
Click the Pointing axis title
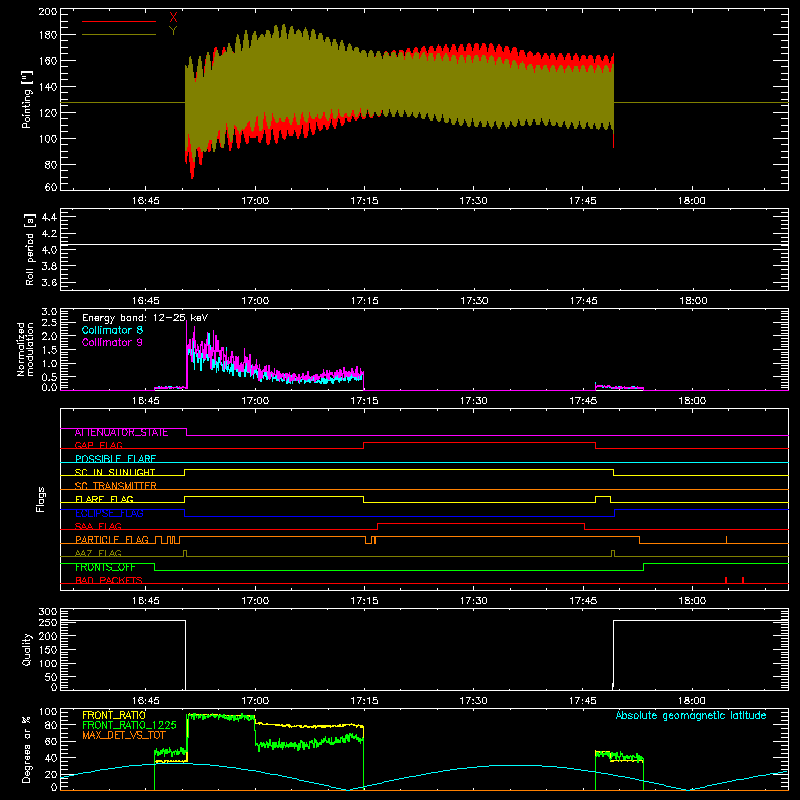[x=27, y=99]
